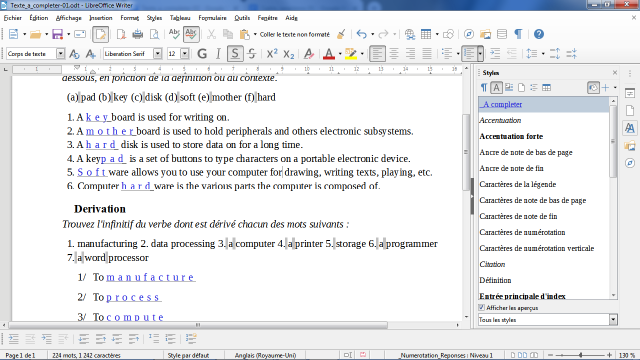Open the Insertion menu
Screen dimensions: 640x360
(x=101, y=18)
